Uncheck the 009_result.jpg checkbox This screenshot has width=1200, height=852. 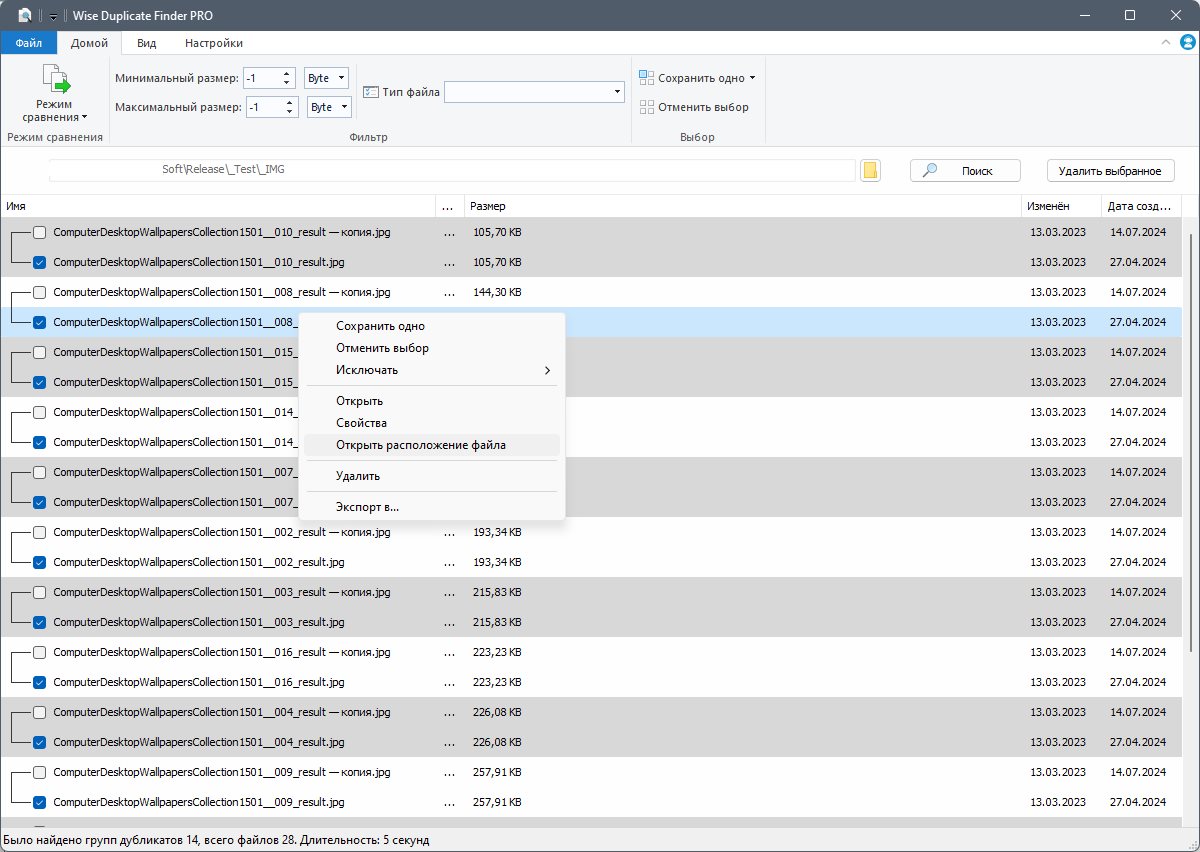click(x=39, y=802)
